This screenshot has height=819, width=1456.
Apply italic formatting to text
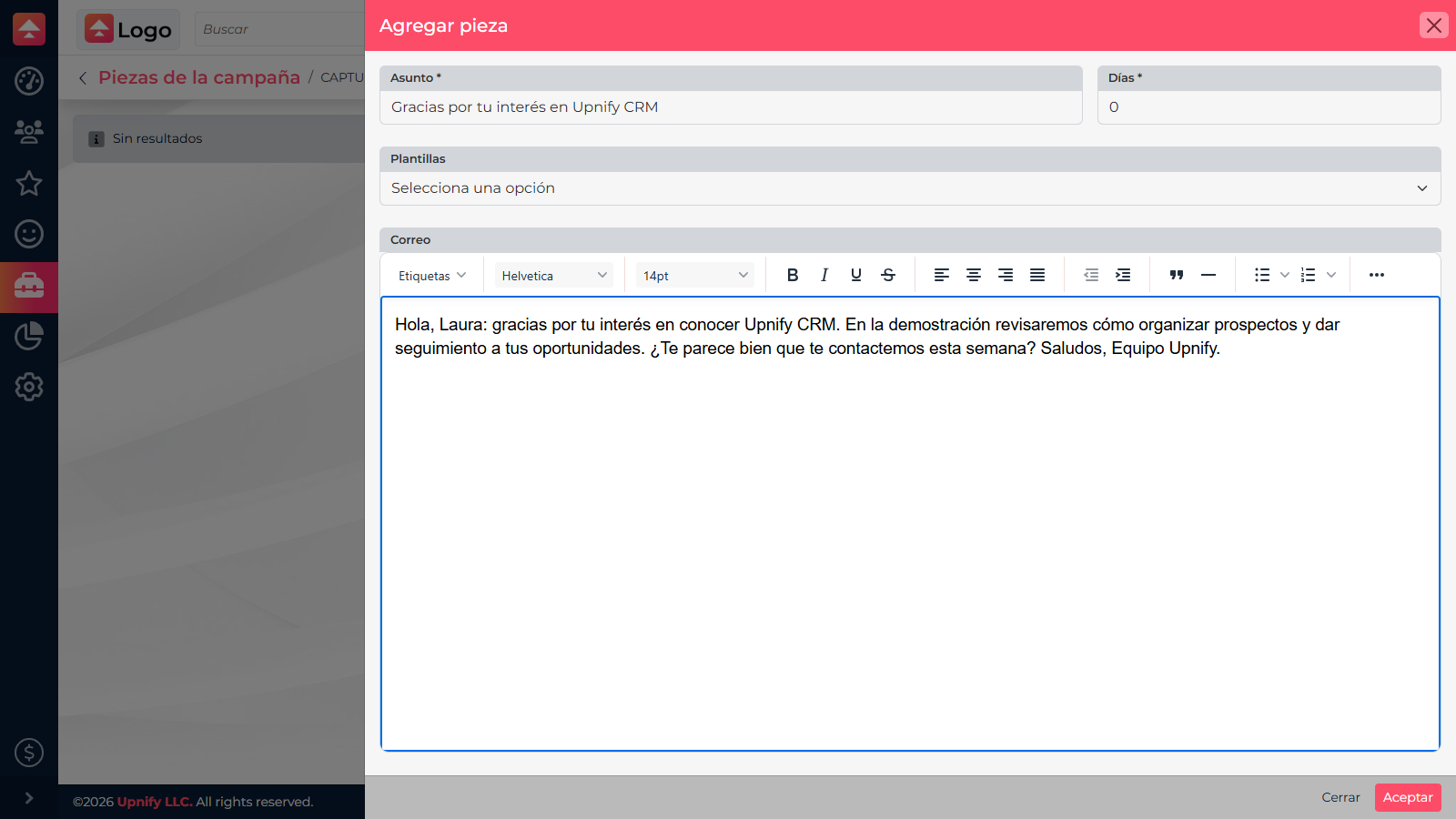824,275
